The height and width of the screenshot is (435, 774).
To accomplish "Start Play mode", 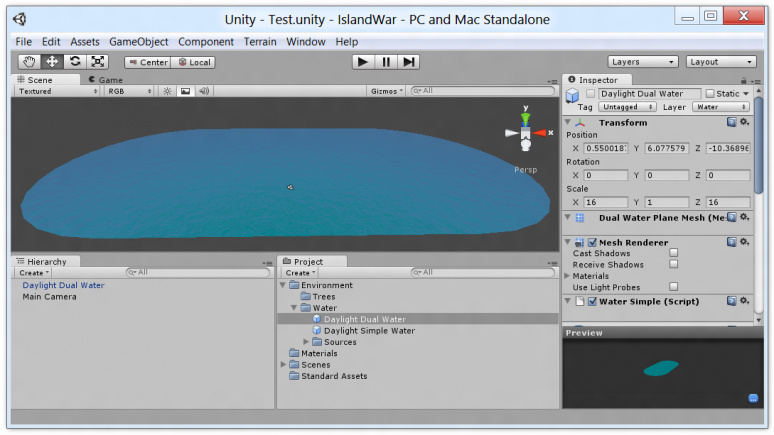I will click(363, 62).
